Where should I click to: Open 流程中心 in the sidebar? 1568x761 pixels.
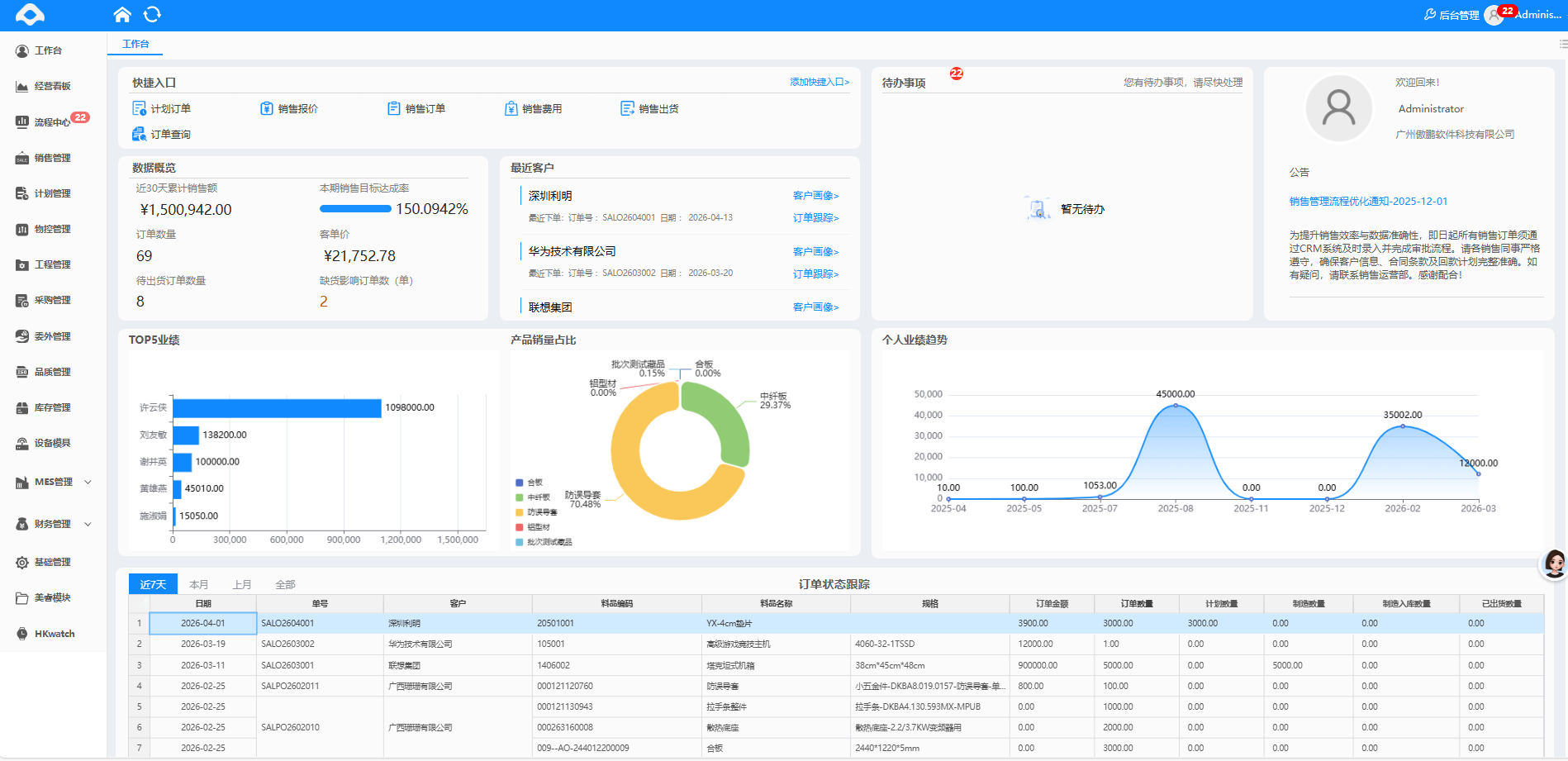(52, 121)
